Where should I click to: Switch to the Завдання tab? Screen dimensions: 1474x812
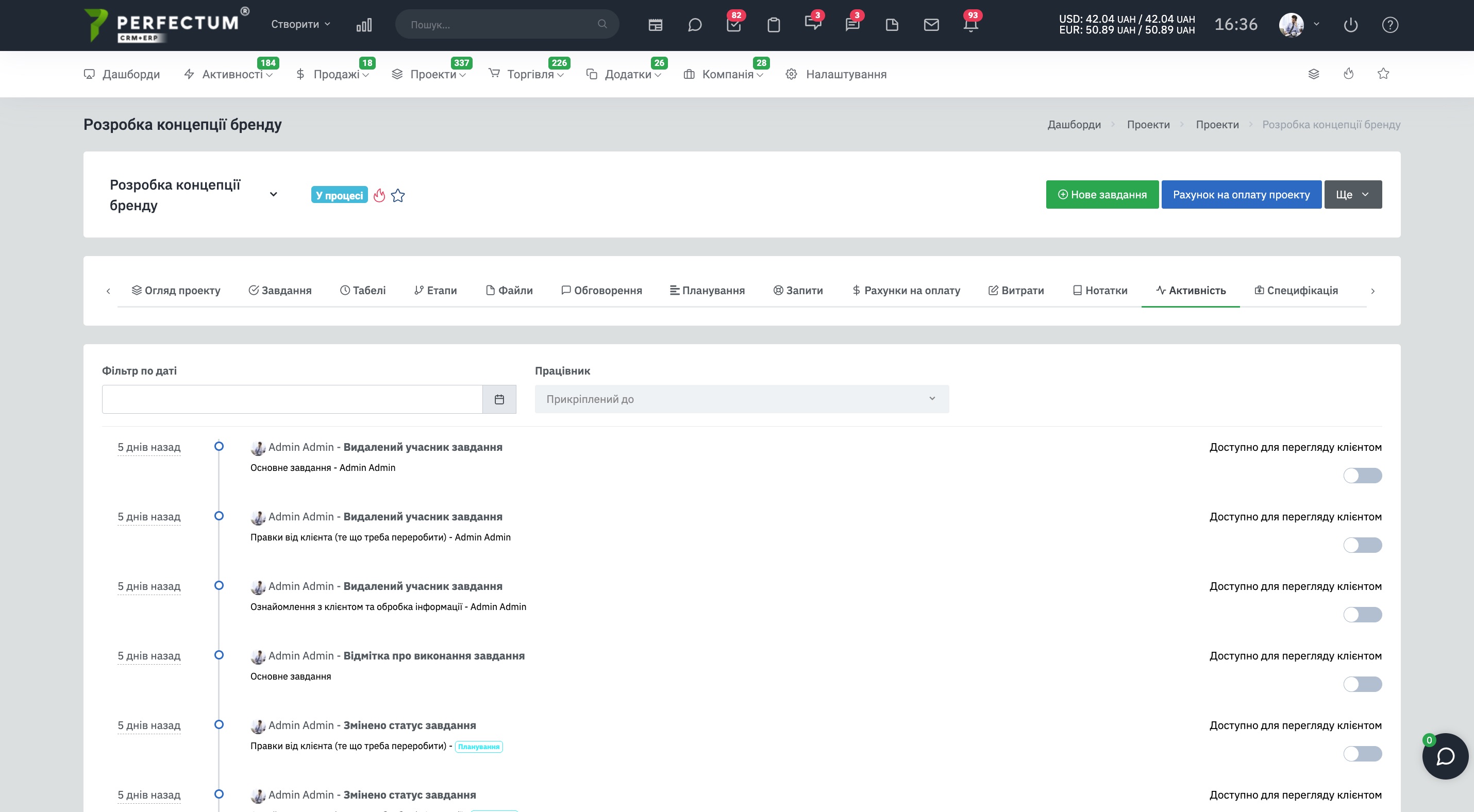pyautogui.click(x=280, y=291)
